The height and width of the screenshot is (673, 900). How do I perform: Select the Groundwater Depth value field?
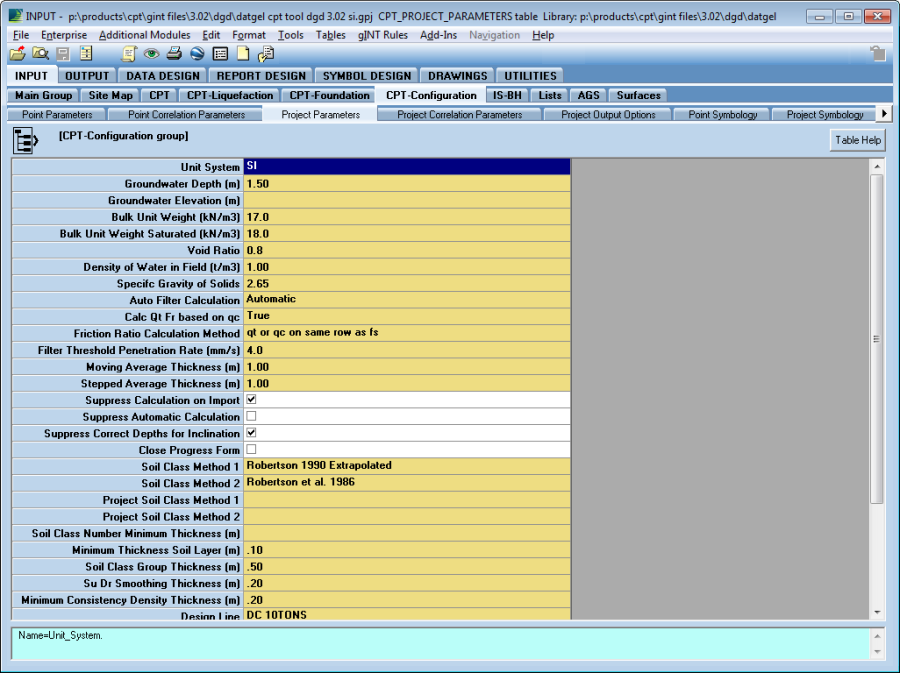406,184
